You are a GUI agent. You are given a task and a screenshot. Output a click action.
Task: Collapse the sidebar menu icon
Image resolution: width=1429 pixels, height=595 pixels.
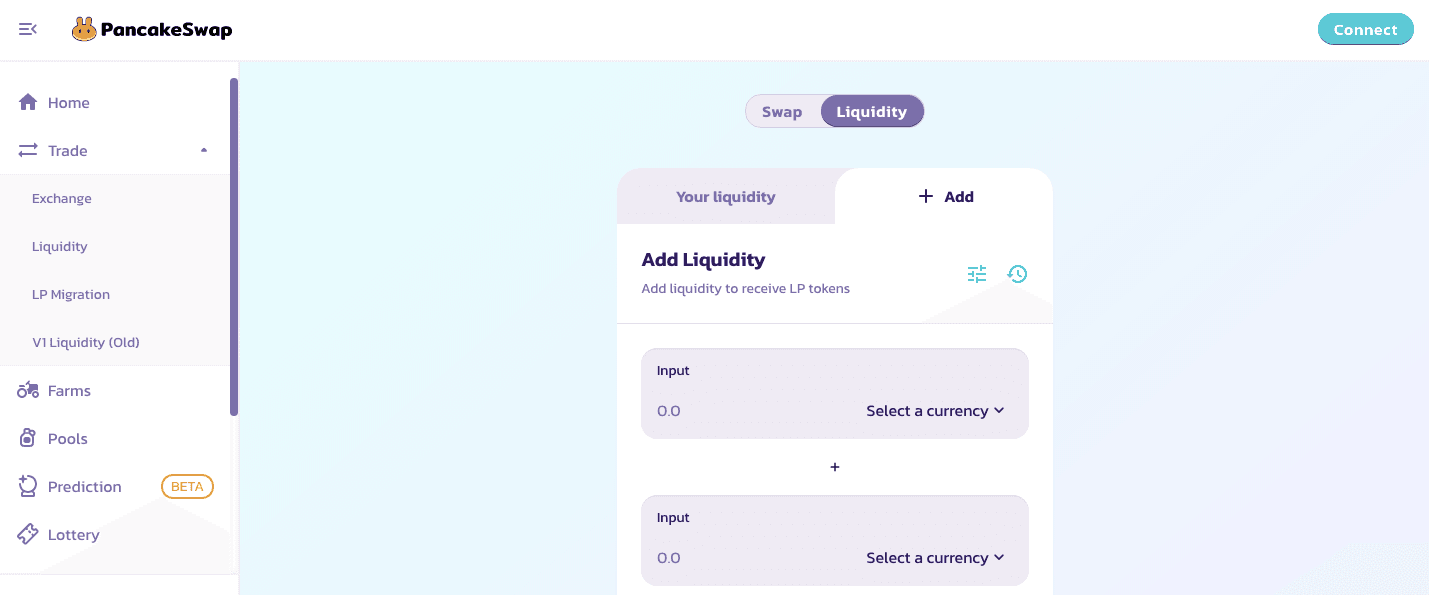(28, 30)
